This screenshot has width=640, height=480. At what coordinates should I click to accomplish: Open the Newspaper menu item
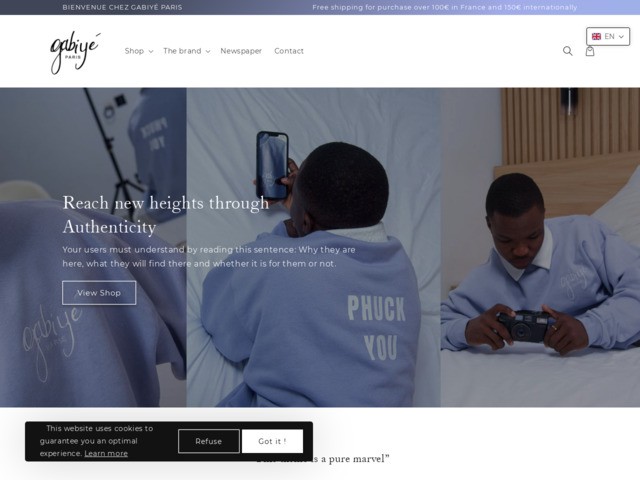241,51
